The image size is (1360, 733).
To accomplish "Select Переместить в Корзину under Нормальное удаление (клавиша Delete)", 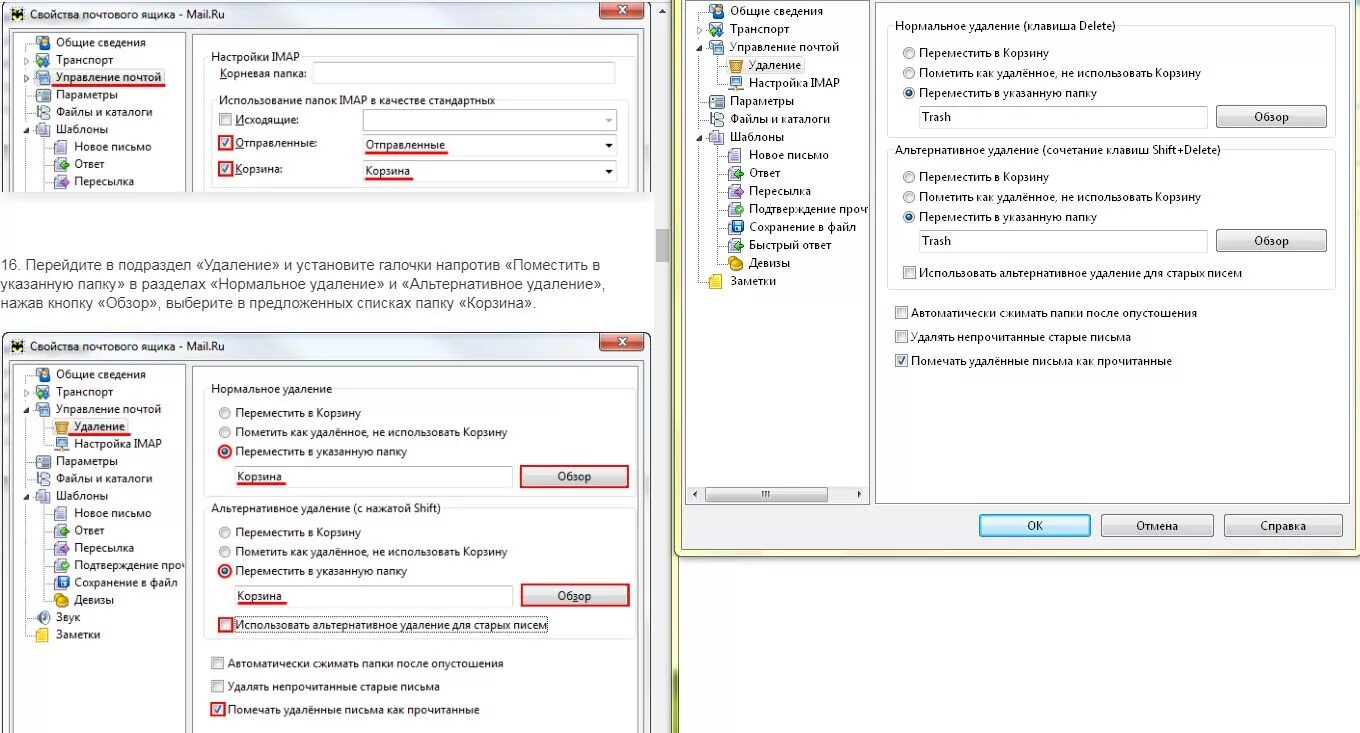I will point(908,53).
